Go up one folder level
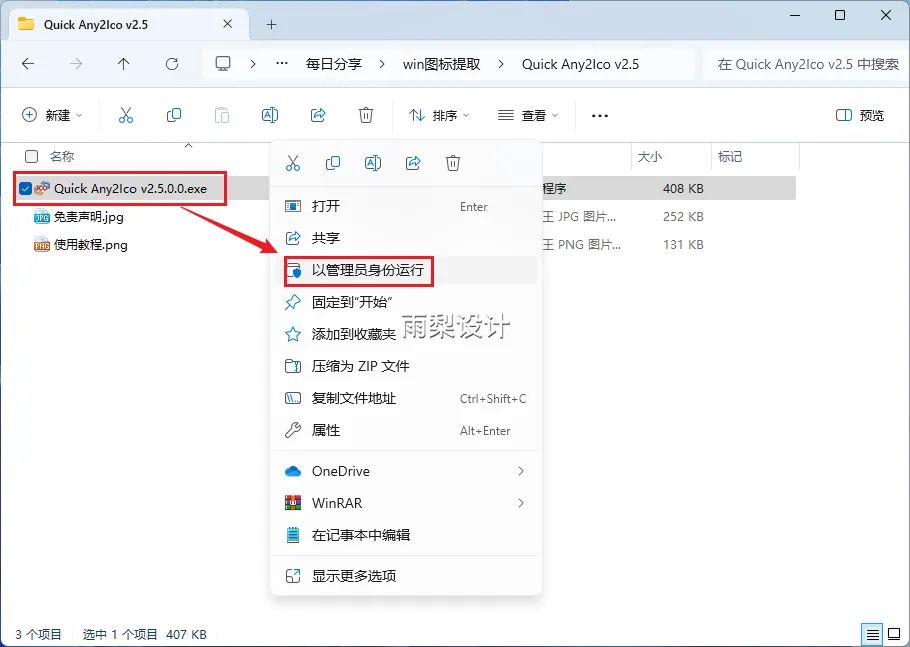 coord(124,64)
